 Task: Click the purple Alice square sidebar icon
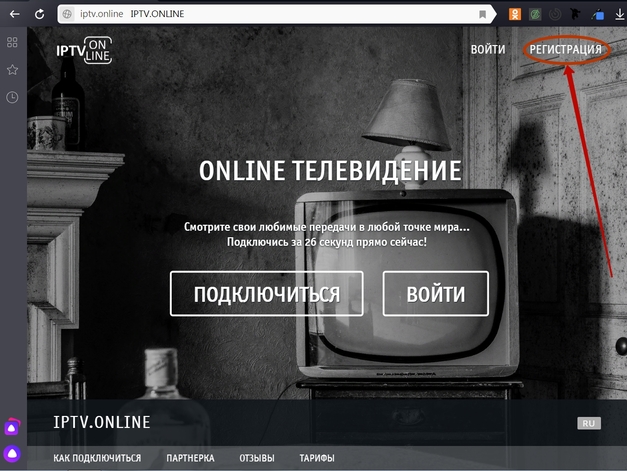coord(12,427)
